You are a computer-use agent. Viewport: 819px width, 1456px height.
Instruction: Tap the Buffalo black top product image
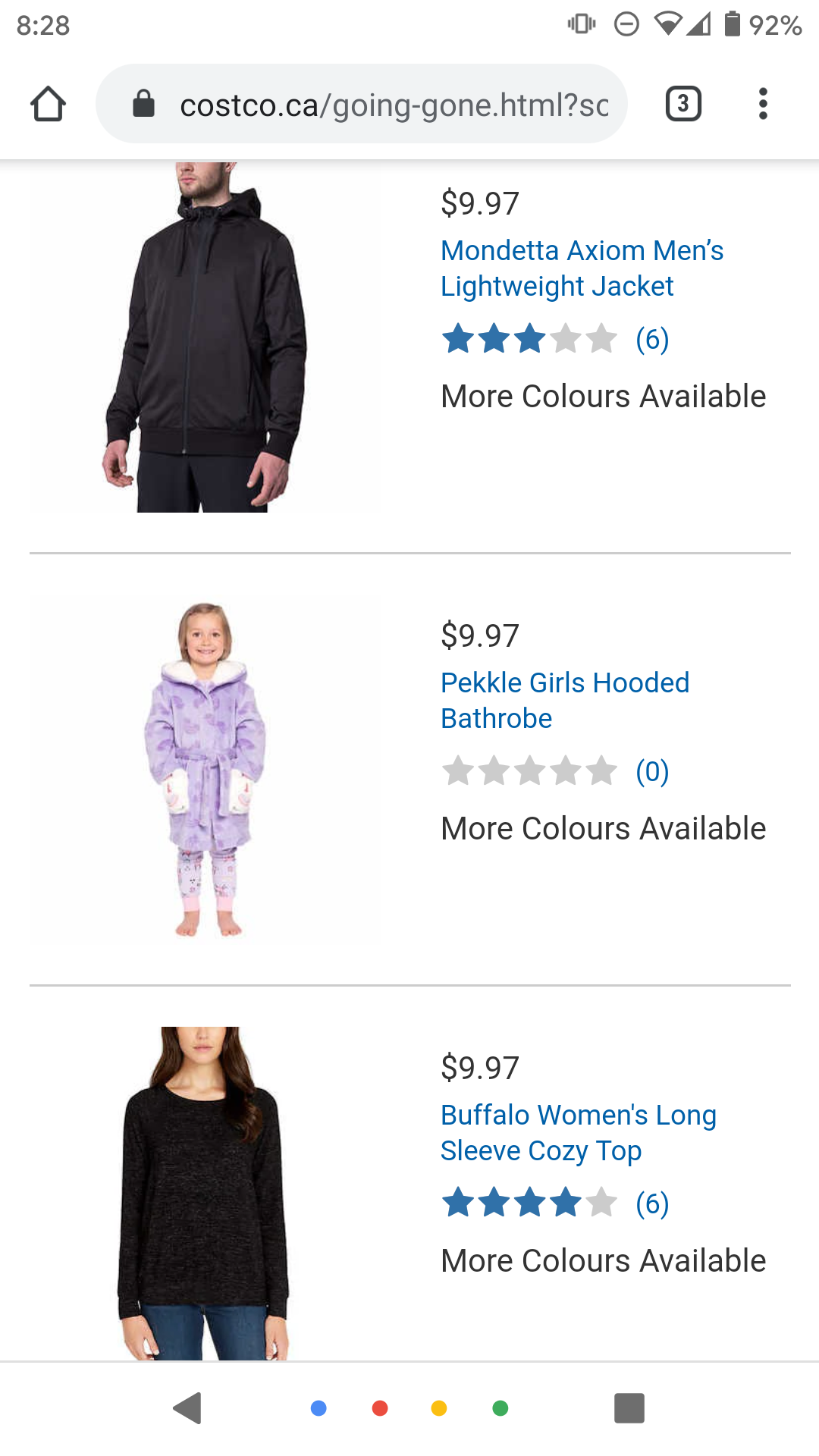(203, 1193)
